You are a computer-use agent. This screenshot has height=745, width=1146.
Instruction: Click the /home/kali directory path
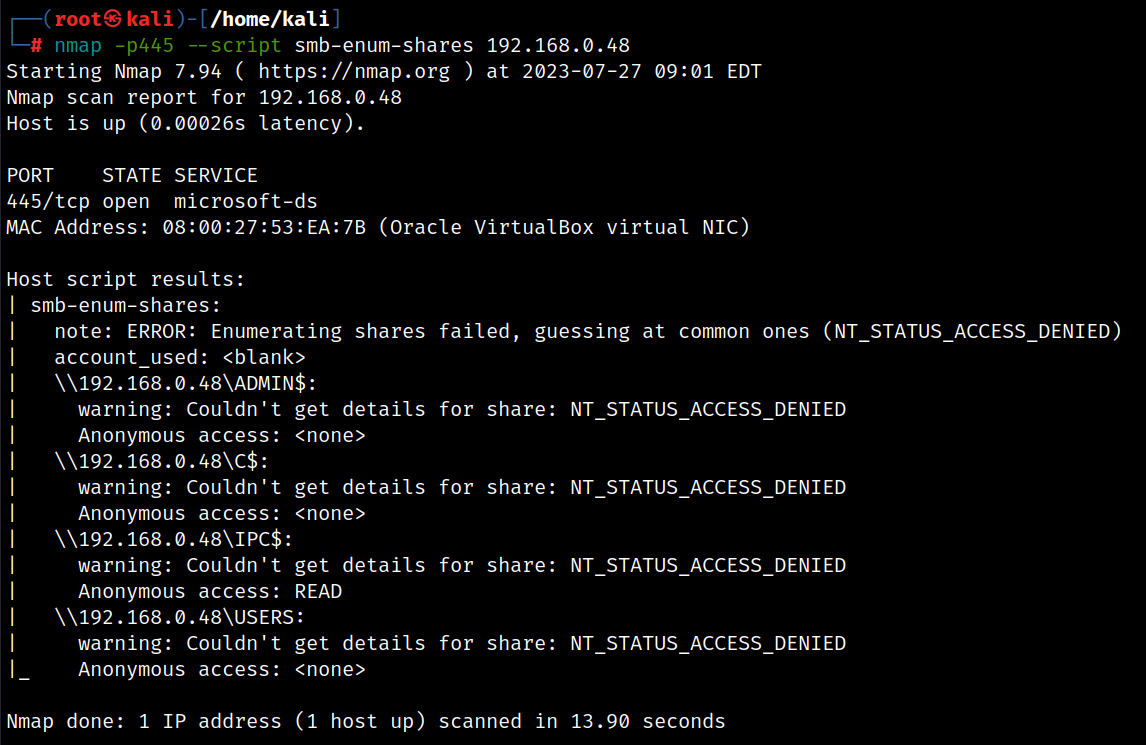click(270, 19)
